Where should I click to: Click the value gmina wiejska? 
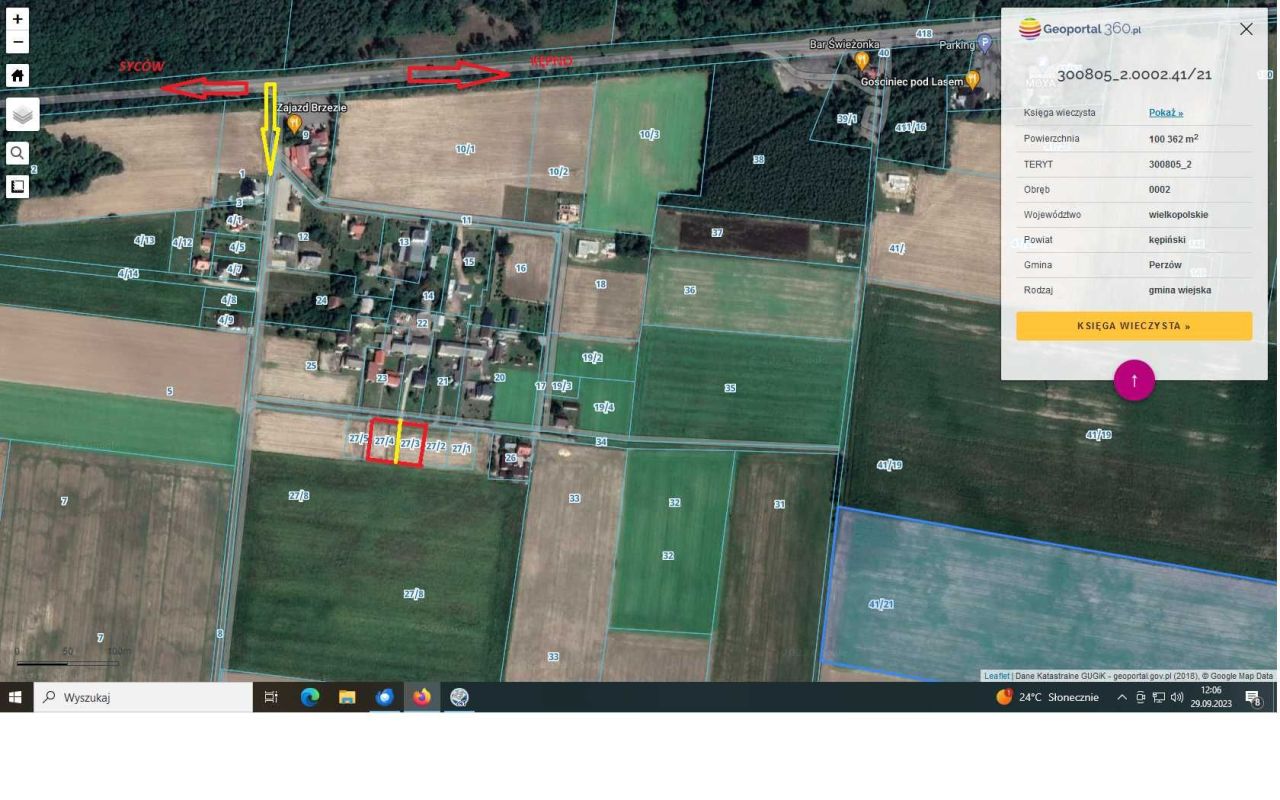coord(1180,290)
